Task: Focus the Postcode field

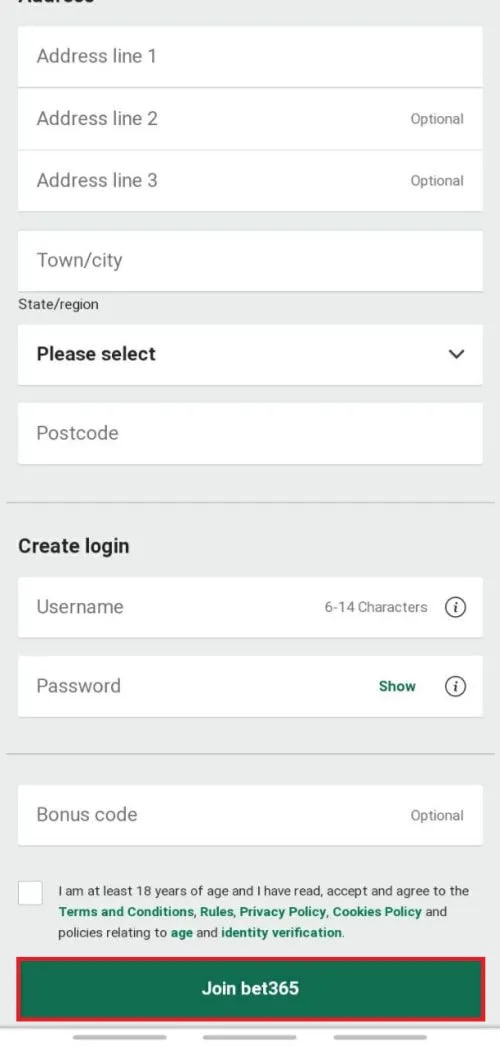Action: (250, 434)
